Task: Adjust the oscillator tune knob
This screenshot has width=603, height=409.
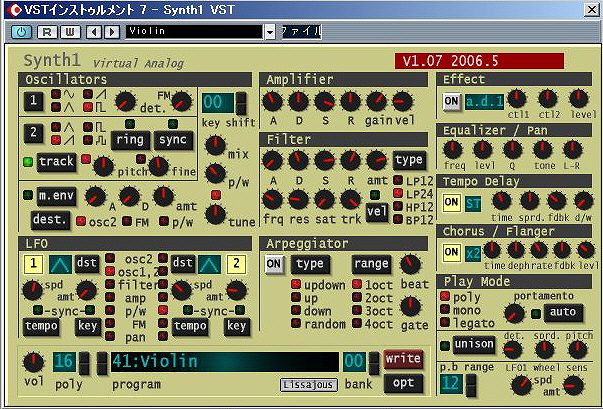Action: coord(215,214)
